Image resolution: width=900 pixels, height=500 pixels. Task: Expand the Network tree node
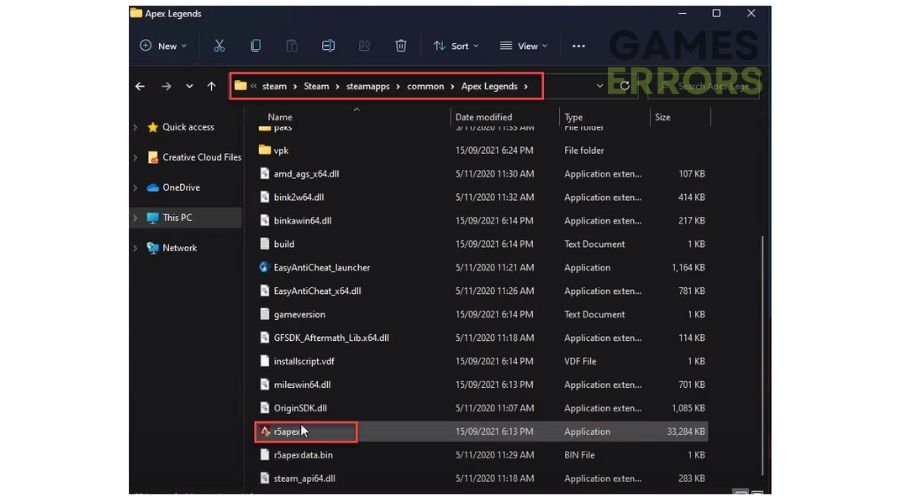tap(135, 248)
